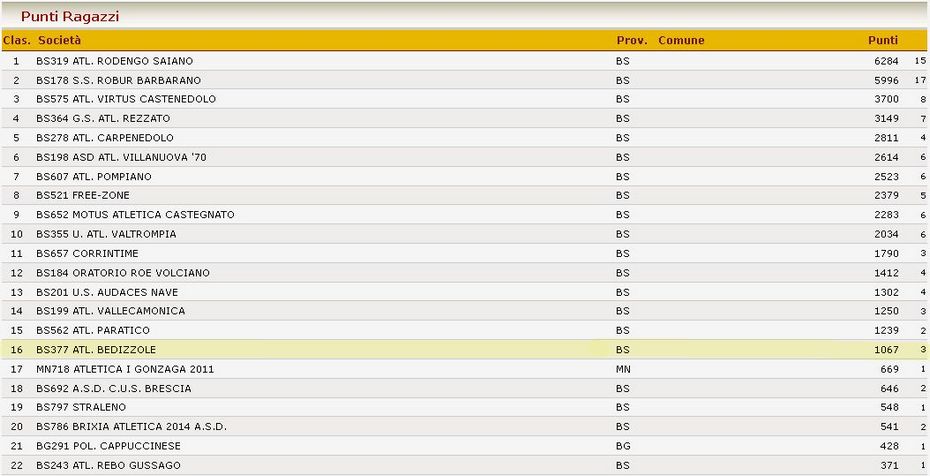Select BG291 POL. CAPPUCCINESE row
The image size is (930, 476).
(465, 446)
